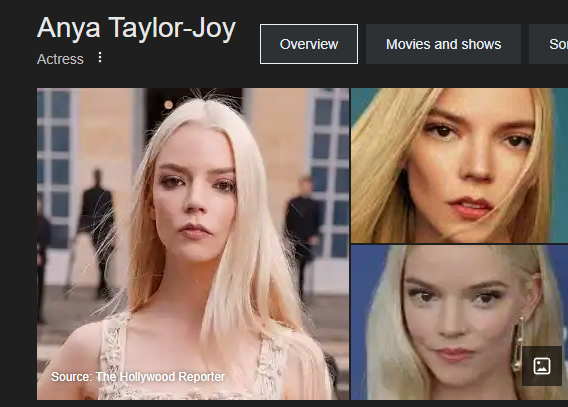Select the Overview tab
Image resolution: width=568 pixels, height=407 pixels.
309,44
